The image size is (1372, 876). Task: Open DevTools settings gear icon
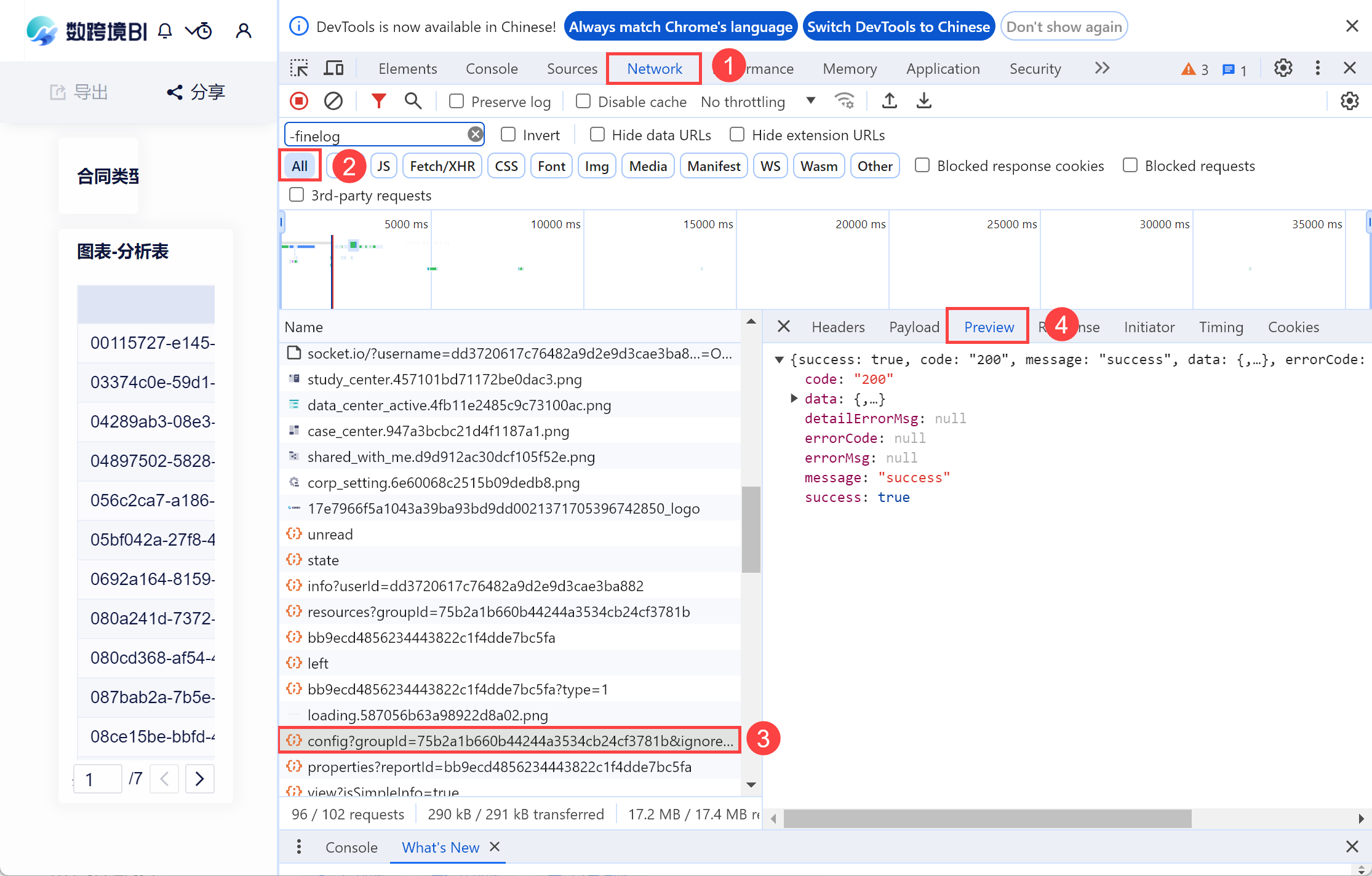point(1283,68)
